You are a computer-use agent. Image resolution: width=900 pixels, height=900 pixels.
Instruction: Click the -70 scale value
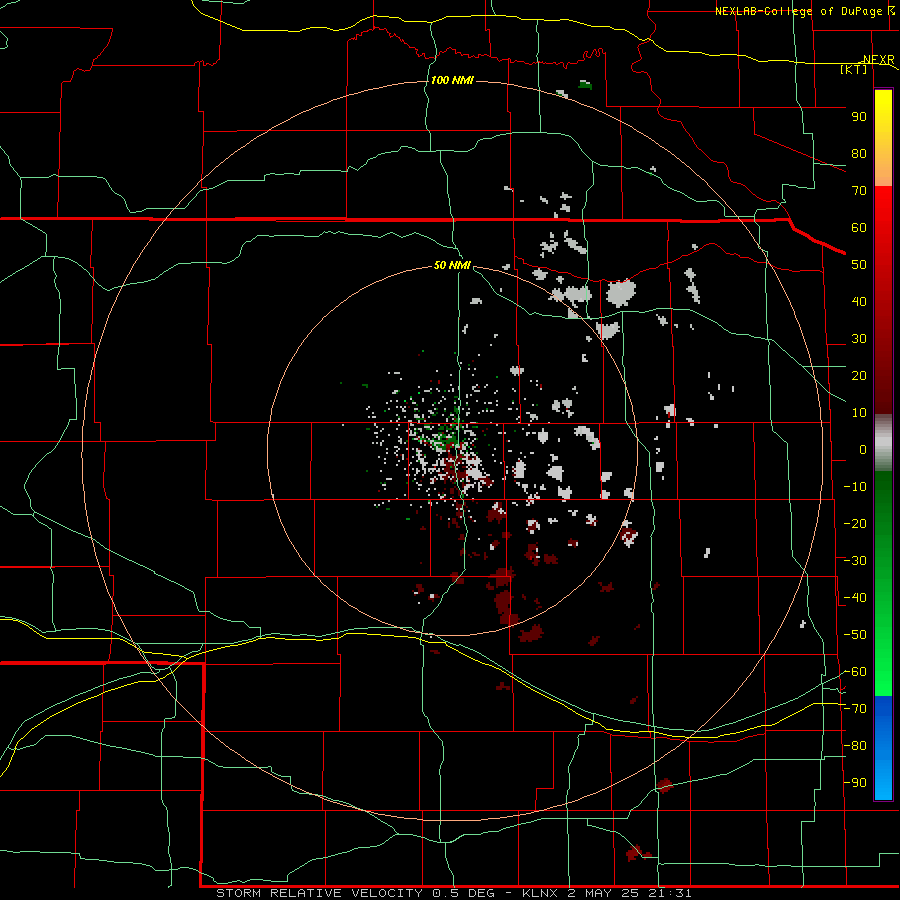pos(855,709)
